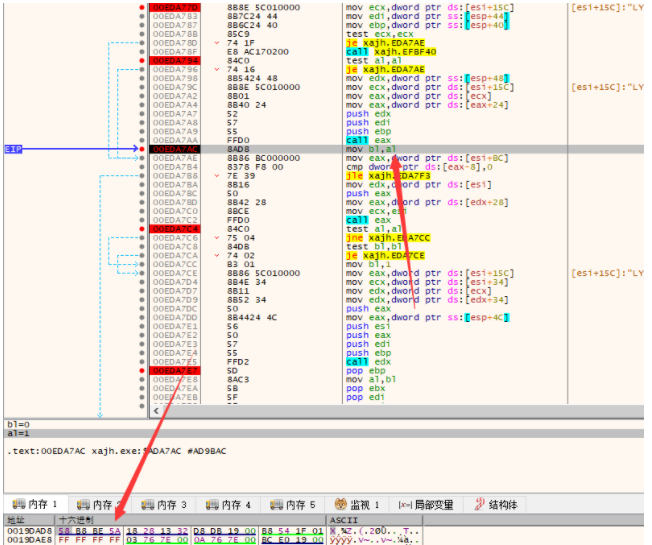Click the EIP pointer label
Screen dimensions: 652x545
(13, 149)
